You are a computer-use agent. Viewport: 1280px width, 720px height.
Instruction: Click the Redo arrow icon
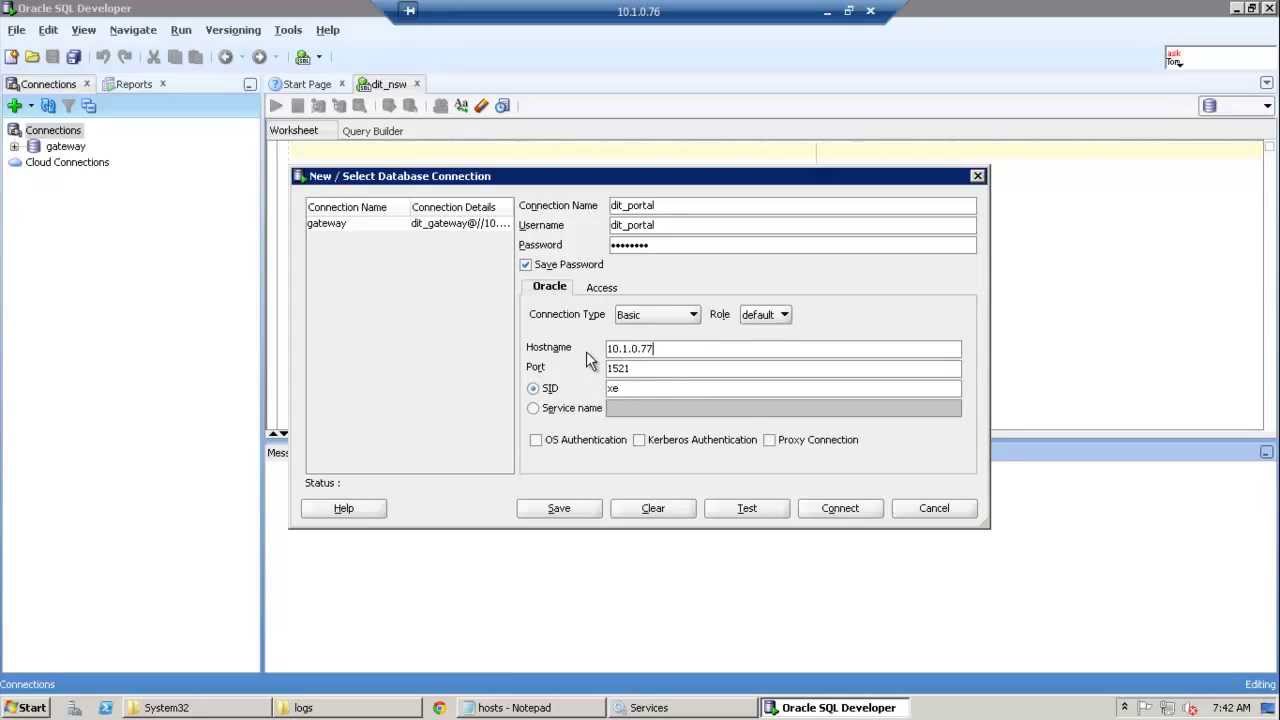click(x=124, y=57)
